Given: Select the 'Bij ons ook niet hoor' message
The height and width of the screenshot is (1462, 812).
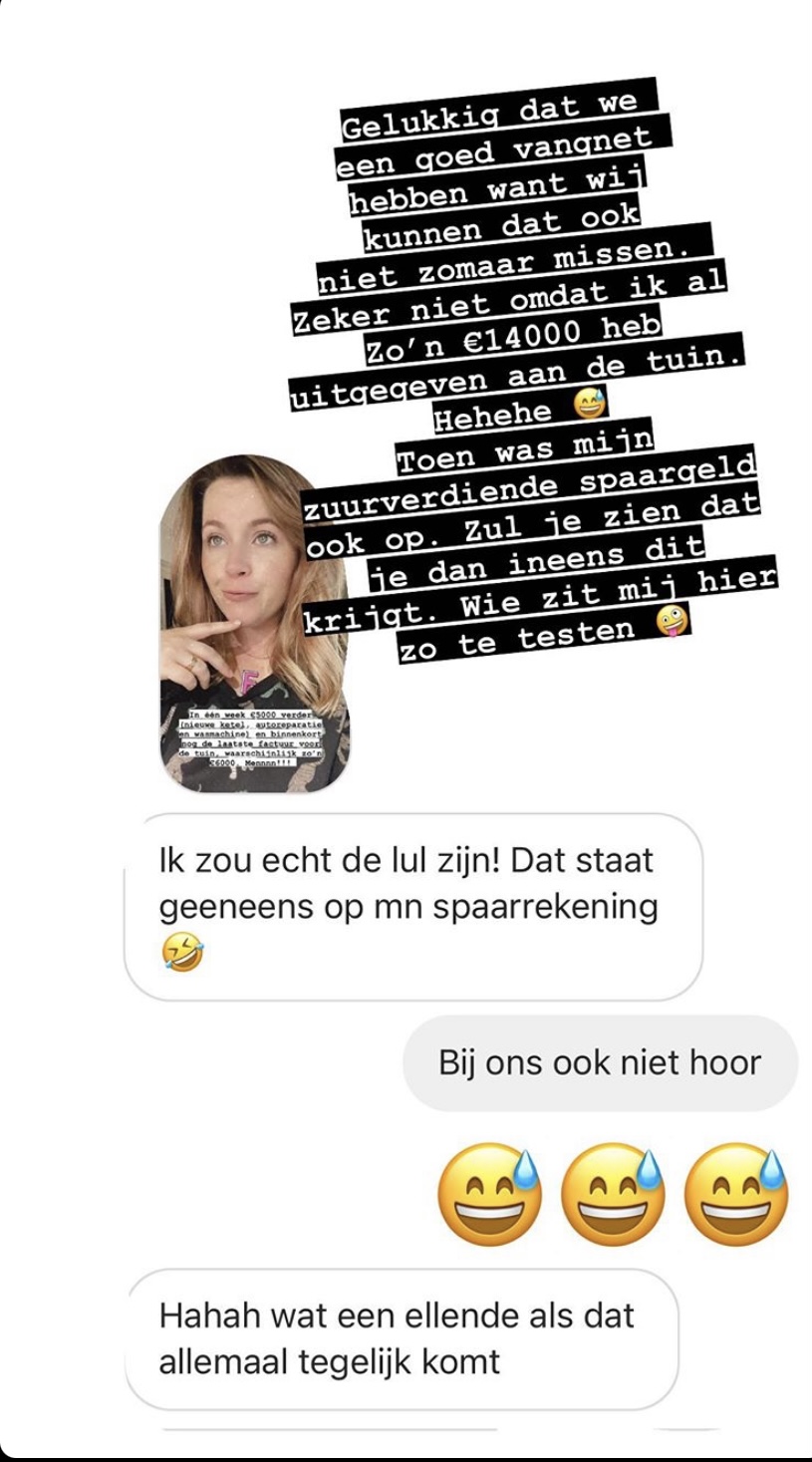Looking at the screenshot, I should coord(600,1063).
